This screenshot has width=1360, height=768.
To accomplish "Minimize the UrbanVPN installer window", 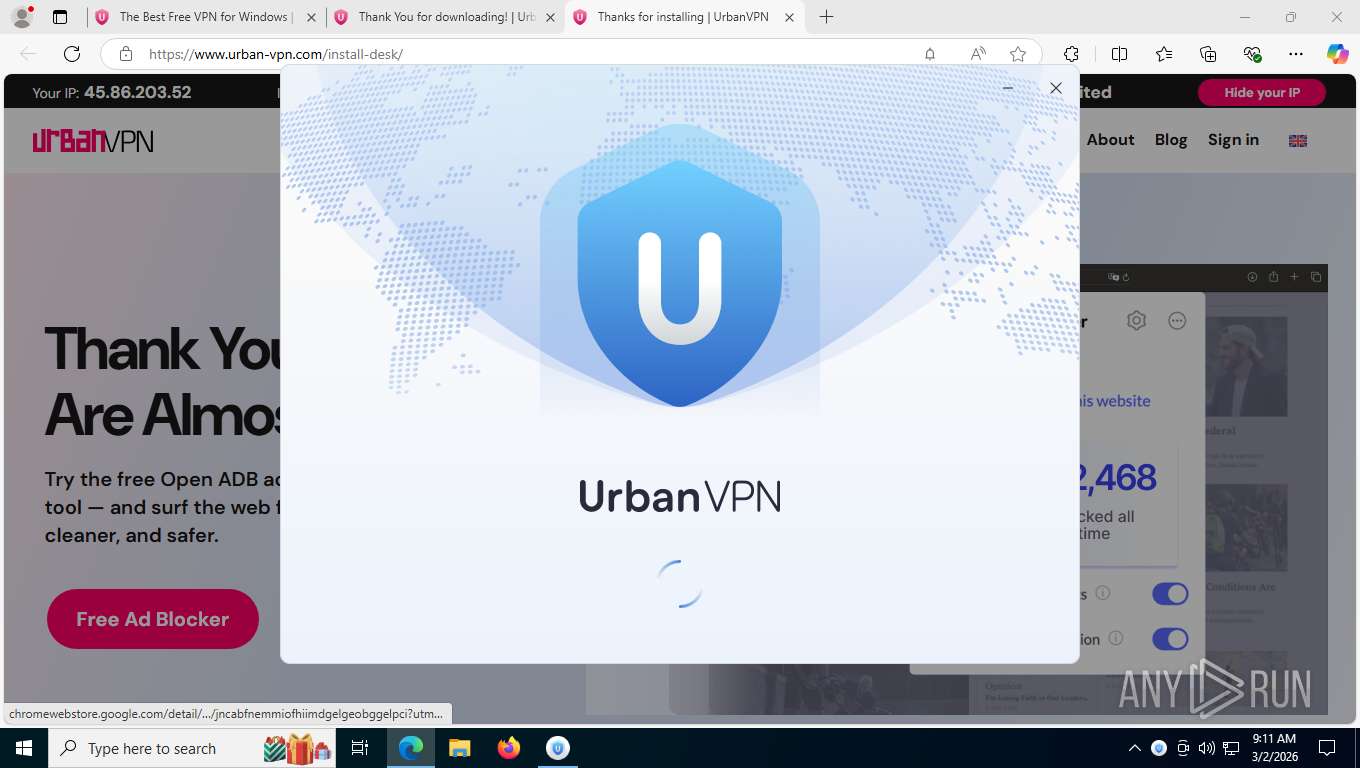I will pyautogui.click(x=1008, y=88).
